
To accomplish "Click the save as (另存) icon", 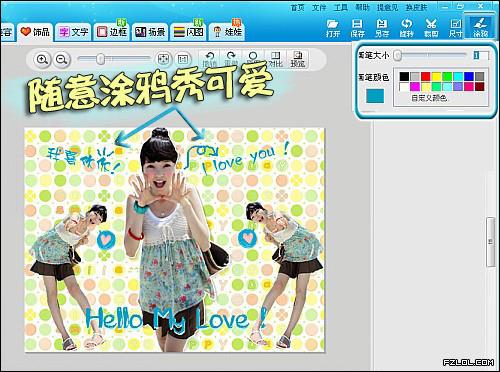I will (x=382, y=28).
